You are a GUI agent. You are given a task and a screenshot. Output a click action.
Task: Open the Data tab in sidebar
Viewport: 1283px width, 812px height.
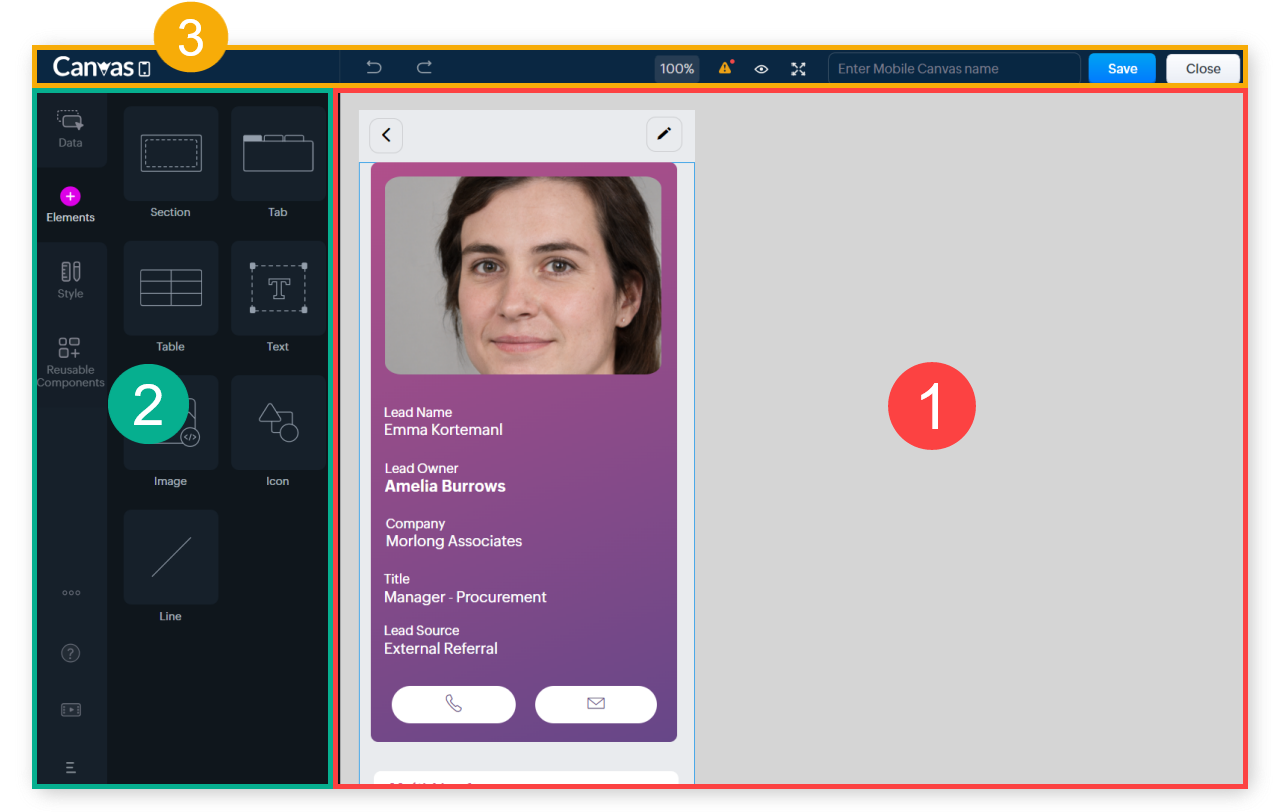coord(70,129)
